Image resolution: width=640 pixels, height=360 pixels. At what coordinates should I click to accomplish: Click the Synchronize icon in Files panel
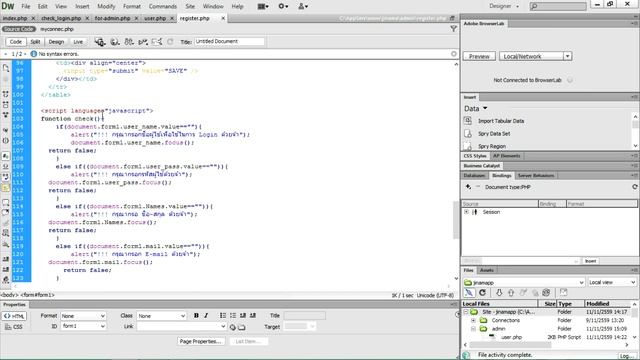click(x=546, y=293)
